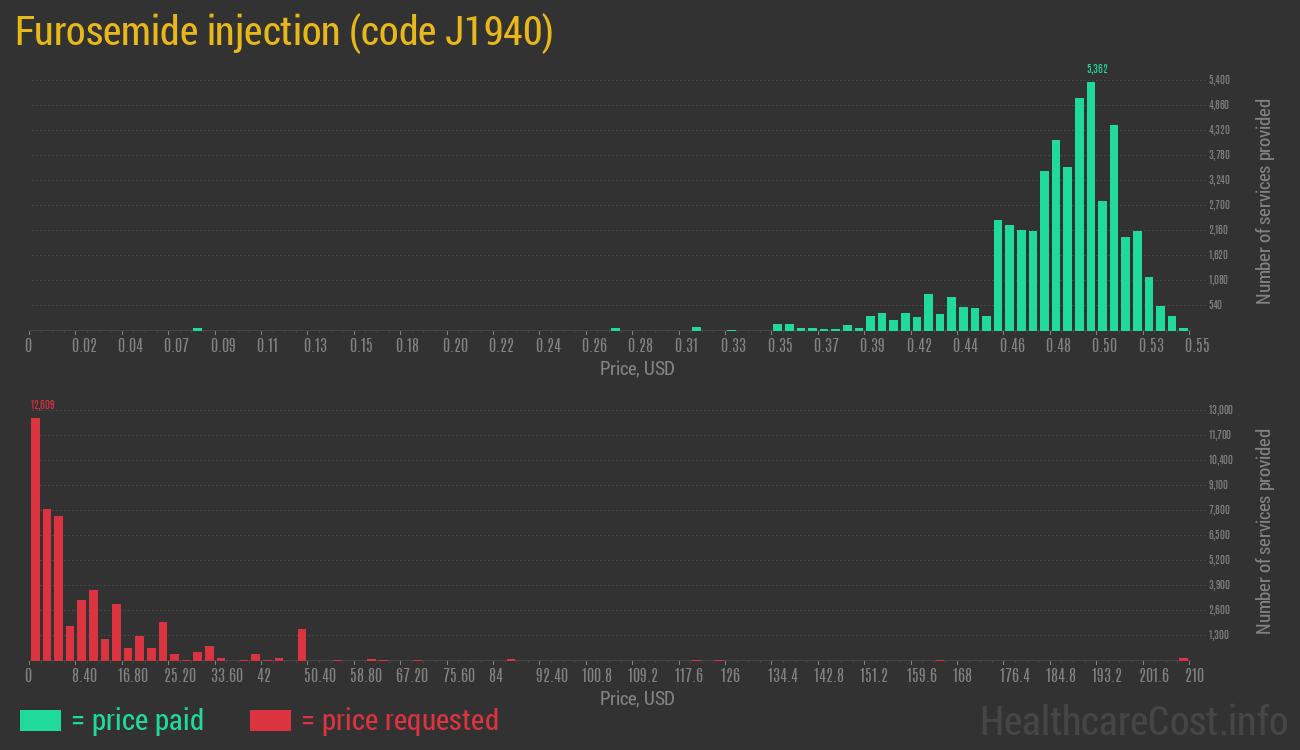Image resolution: width=1300 pixels, height=750 pixels.
Task: Select the Furosemide injection chart title
Action: click(x=284, y=32)
